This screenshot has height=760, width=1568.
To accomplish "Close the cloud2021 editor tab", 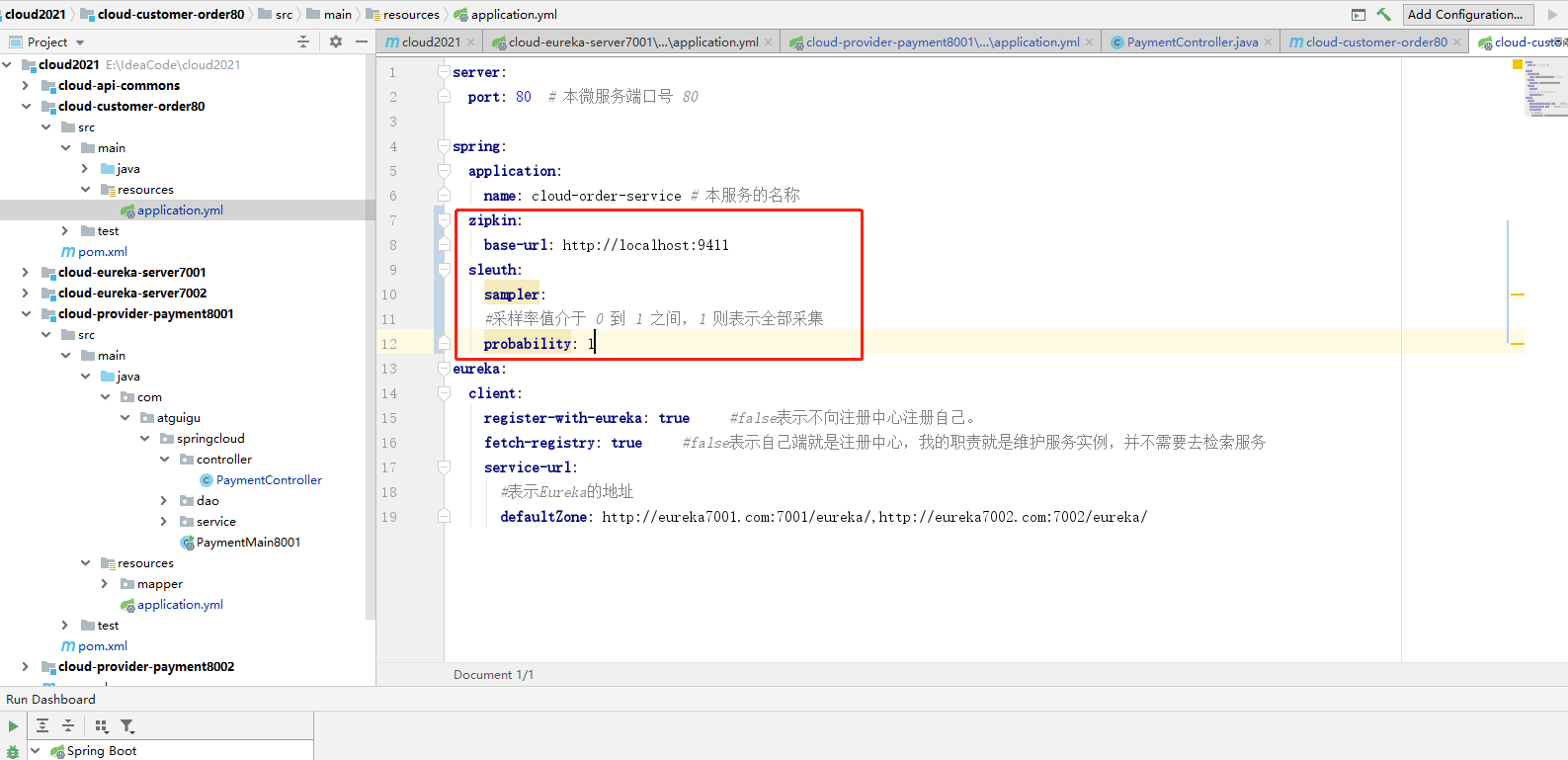I will coord(471,42).
